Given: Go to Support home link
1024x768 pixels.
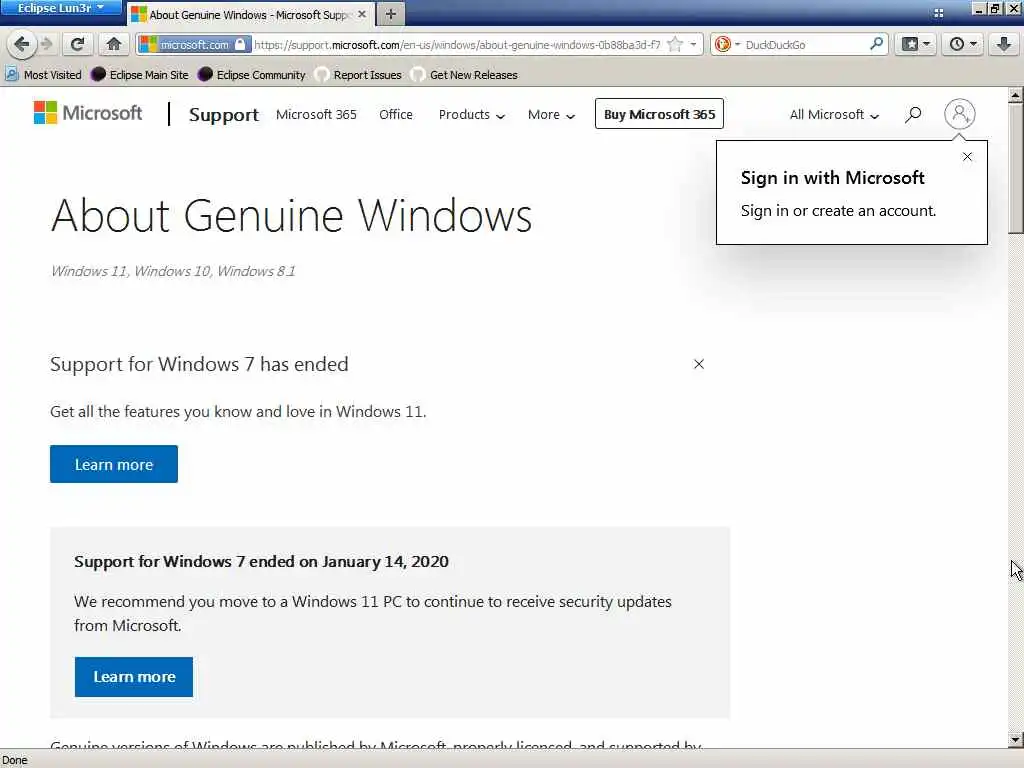Looking at the screenshot, I should click(223, 114).
